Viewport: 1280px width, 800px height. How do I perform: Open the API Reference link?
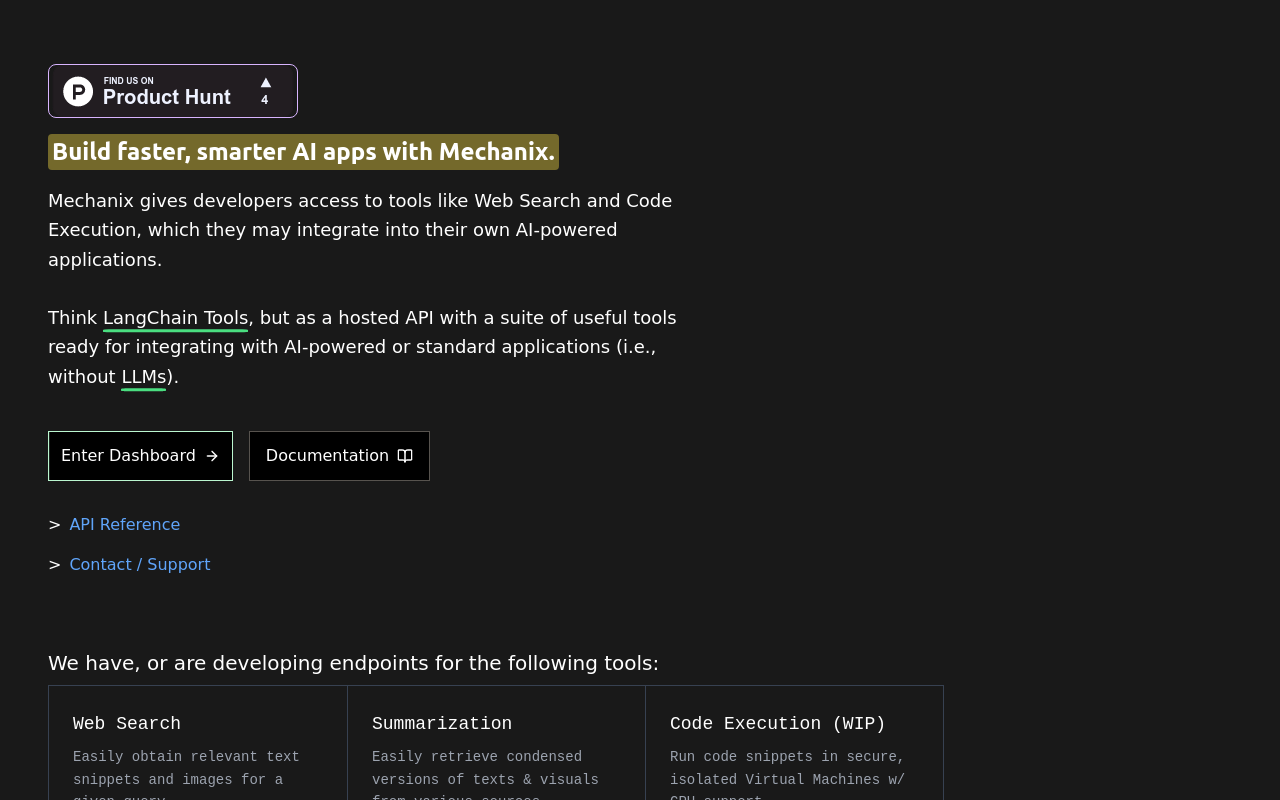[125, 525]
